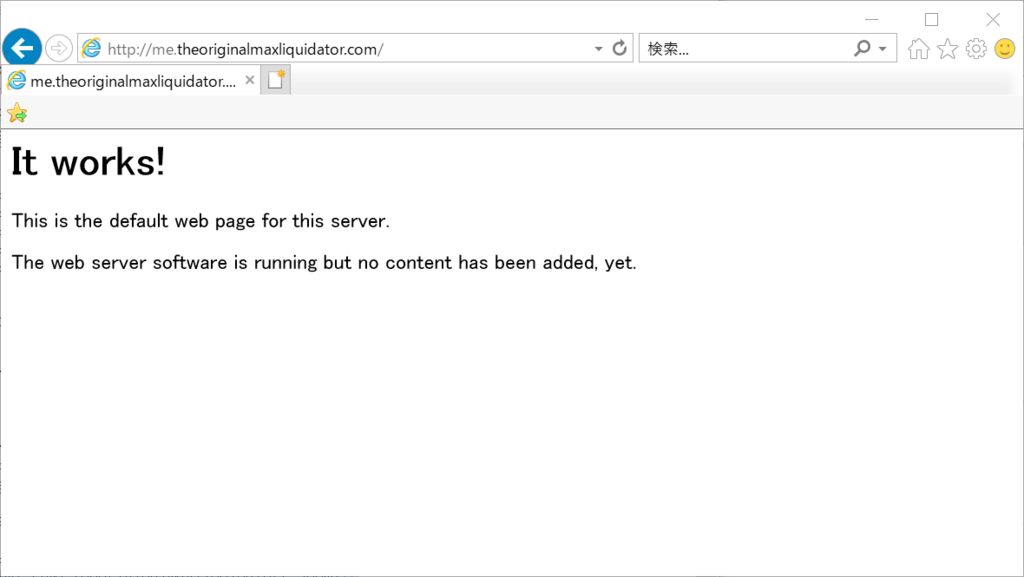Open search provider dropdown arrow
Image resolution: width=1024 pixels, height=577 pixels.
882,48
